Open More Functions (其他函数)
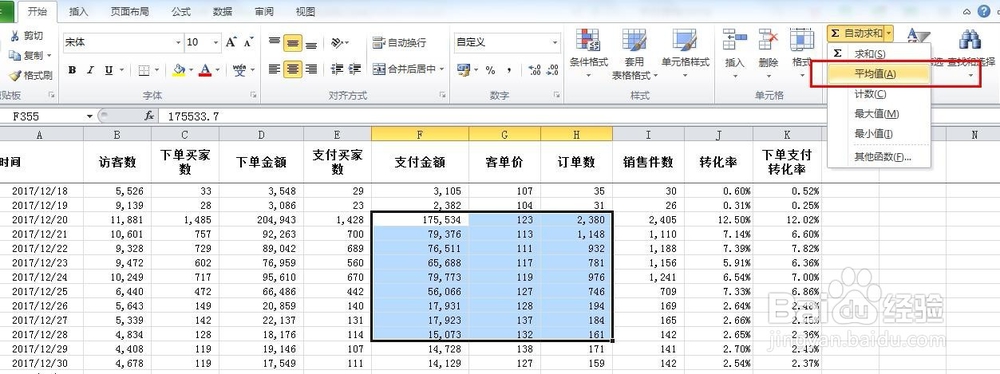This screenshot has width=1000, height=374. [878, 157]
